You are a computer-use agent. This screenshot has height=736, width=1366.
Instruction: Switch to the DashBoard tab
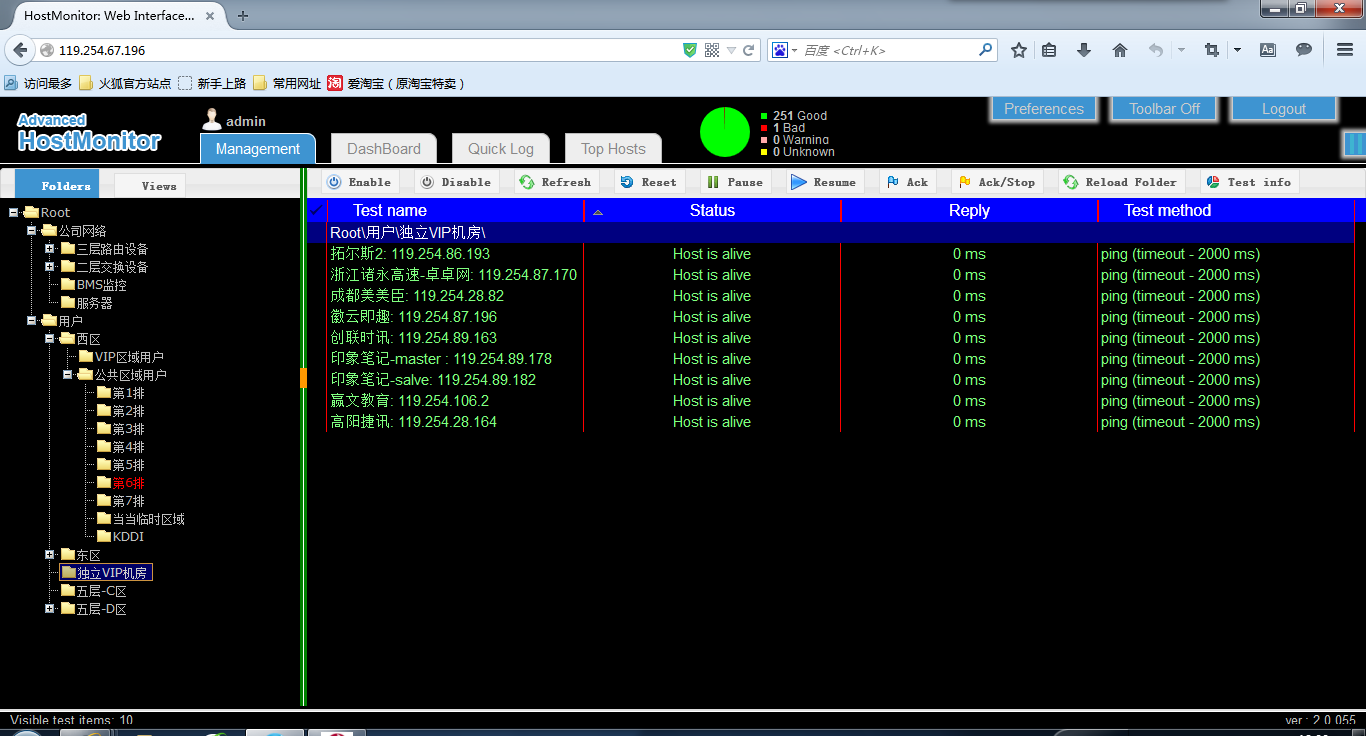click(x=384, y=149)
